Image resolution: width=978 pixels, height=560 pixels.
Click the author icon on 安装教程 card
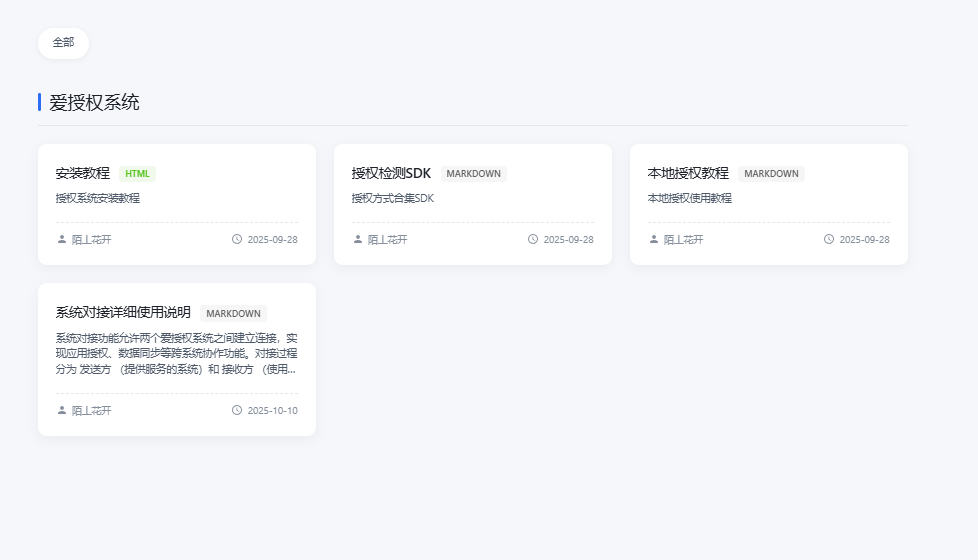coord(62,240)
